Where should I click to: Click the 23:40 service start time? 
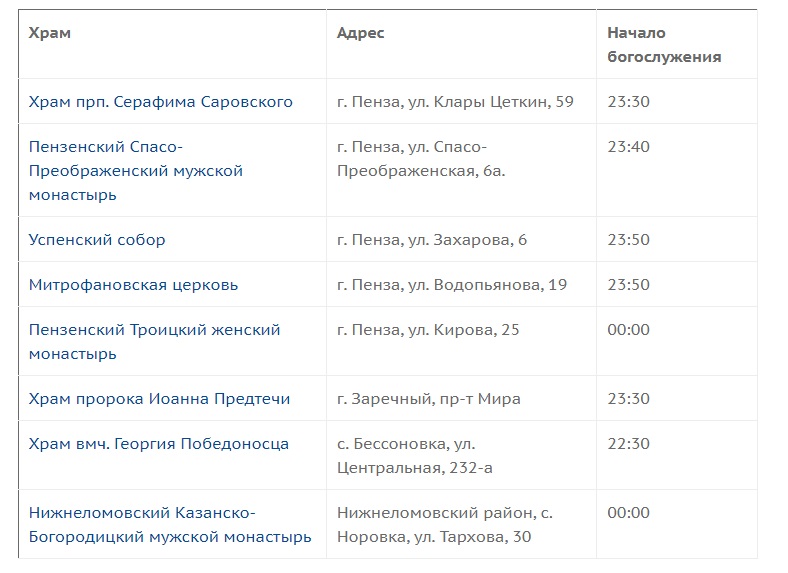[628, 147]
